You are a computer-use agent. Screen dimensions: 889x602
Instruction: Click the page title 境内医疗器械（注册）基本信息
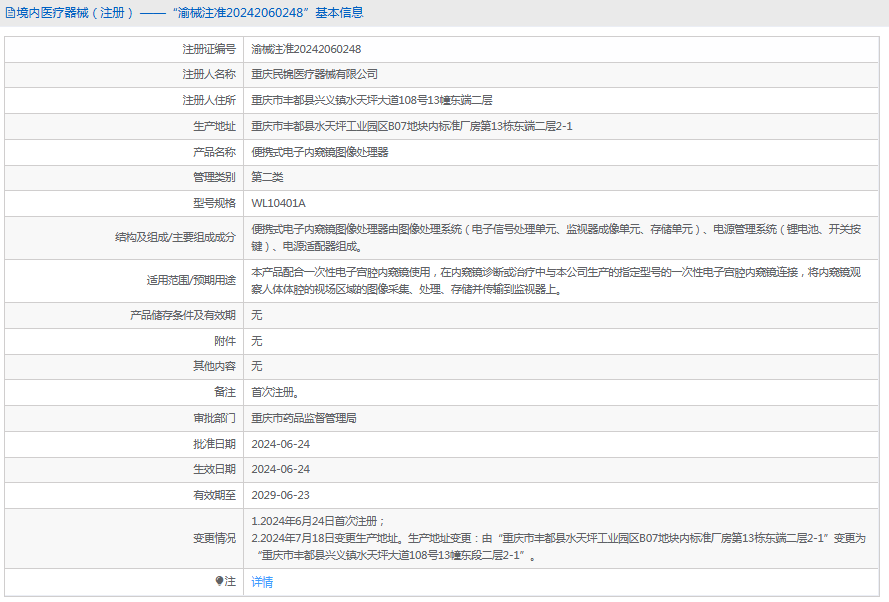[190, 12]
